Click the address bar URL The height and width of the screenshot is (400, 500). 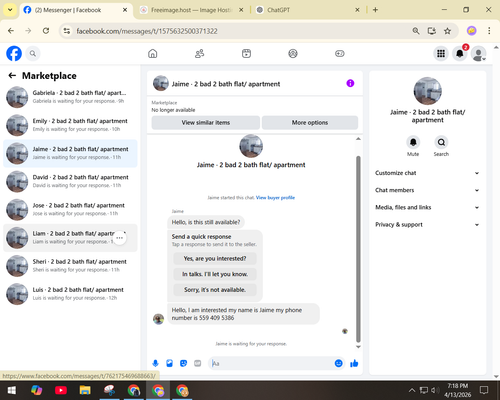(x=147, y=31)
